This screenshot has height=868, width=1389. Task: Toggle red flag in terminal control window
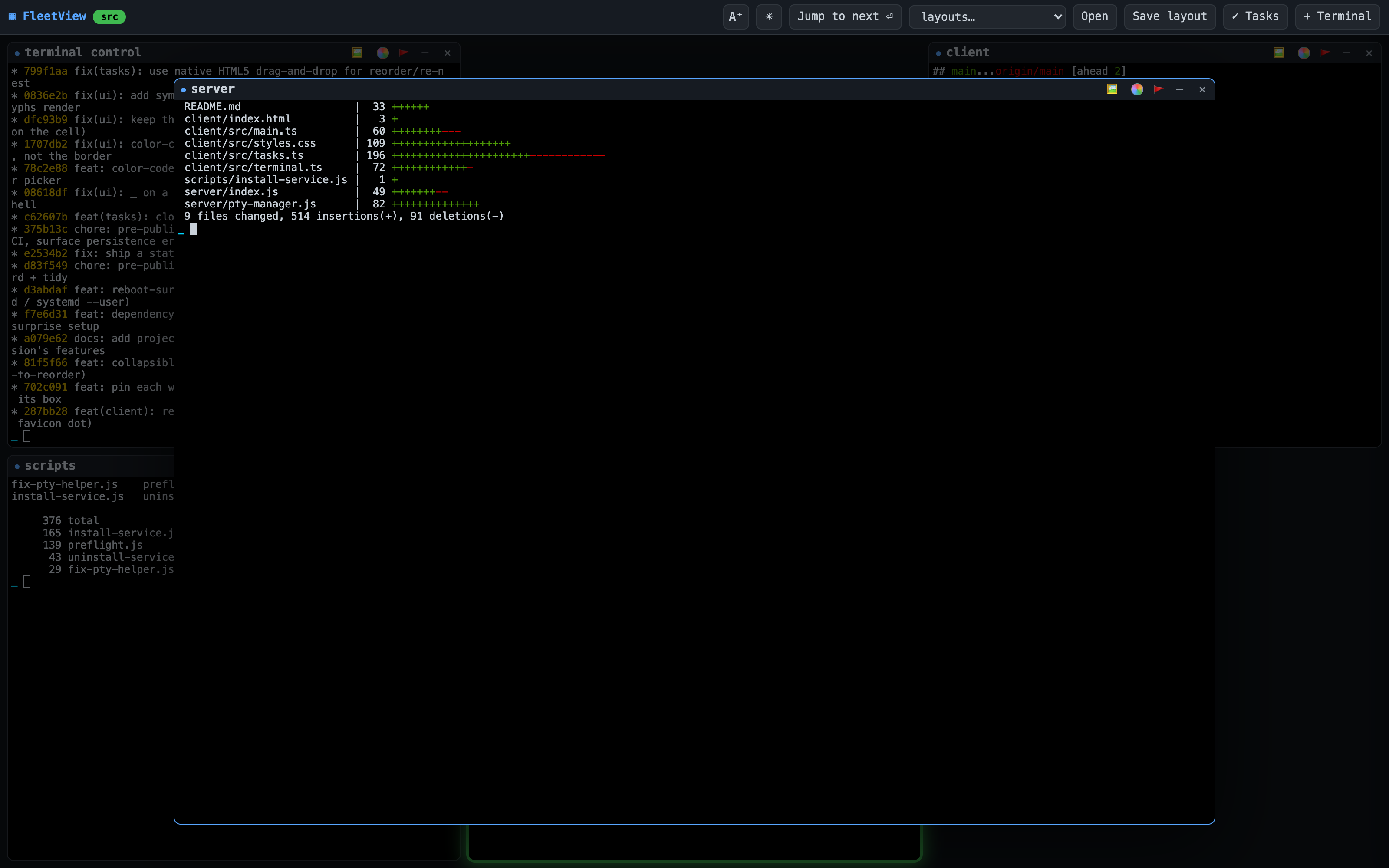(404, 53)
